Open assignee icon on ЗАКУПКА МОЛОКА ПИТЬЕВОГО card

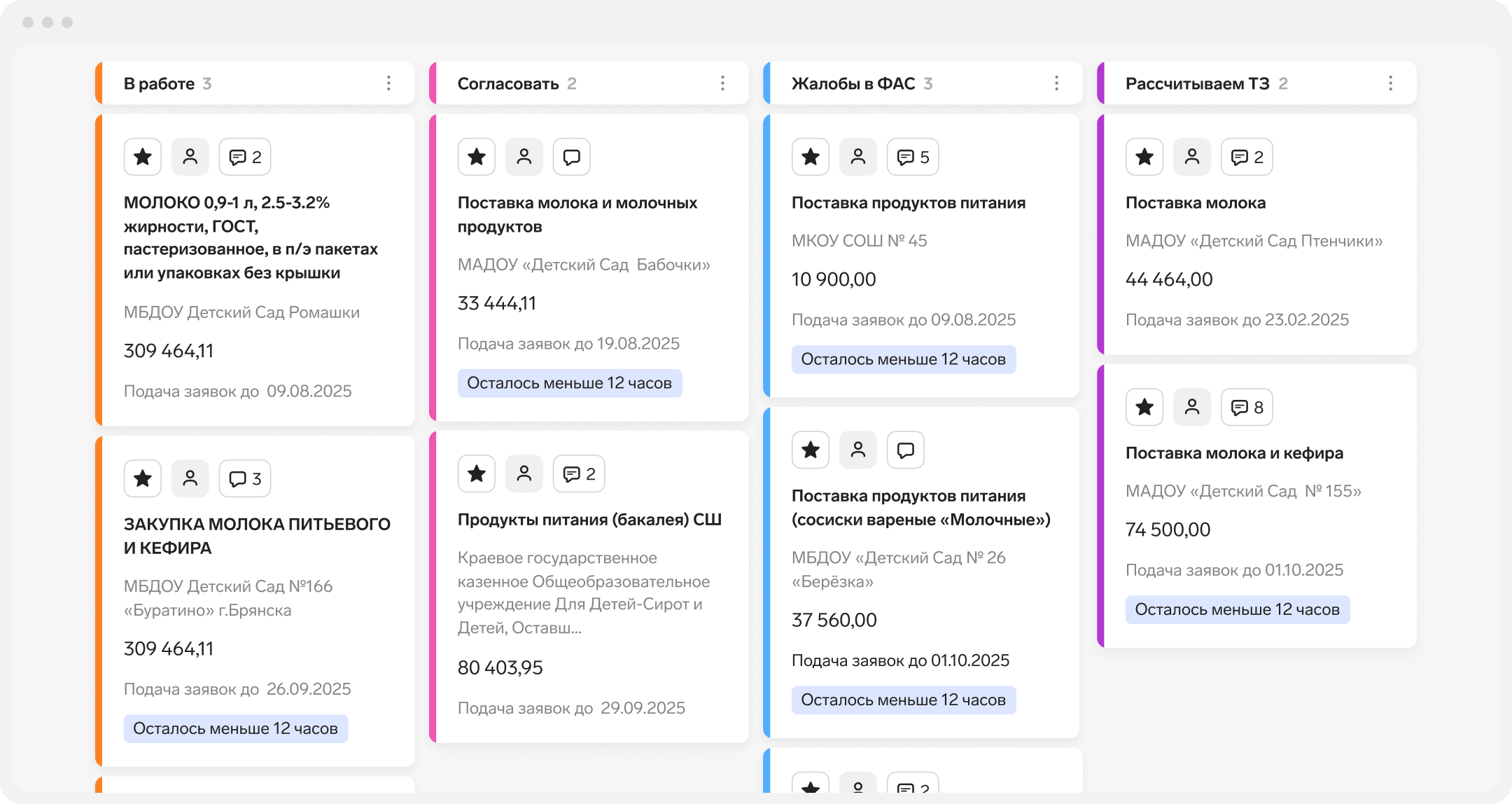click(x=190, y=478)
